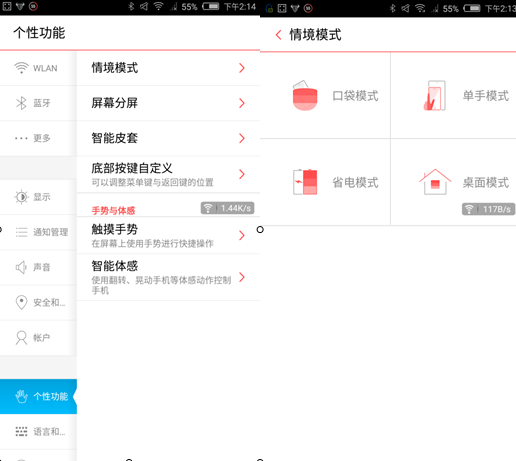Select the highlighted 个性功能 sidebar tab
Image resolution: width=516 pixels, height=461 pixels.
(x=38, y=396)
